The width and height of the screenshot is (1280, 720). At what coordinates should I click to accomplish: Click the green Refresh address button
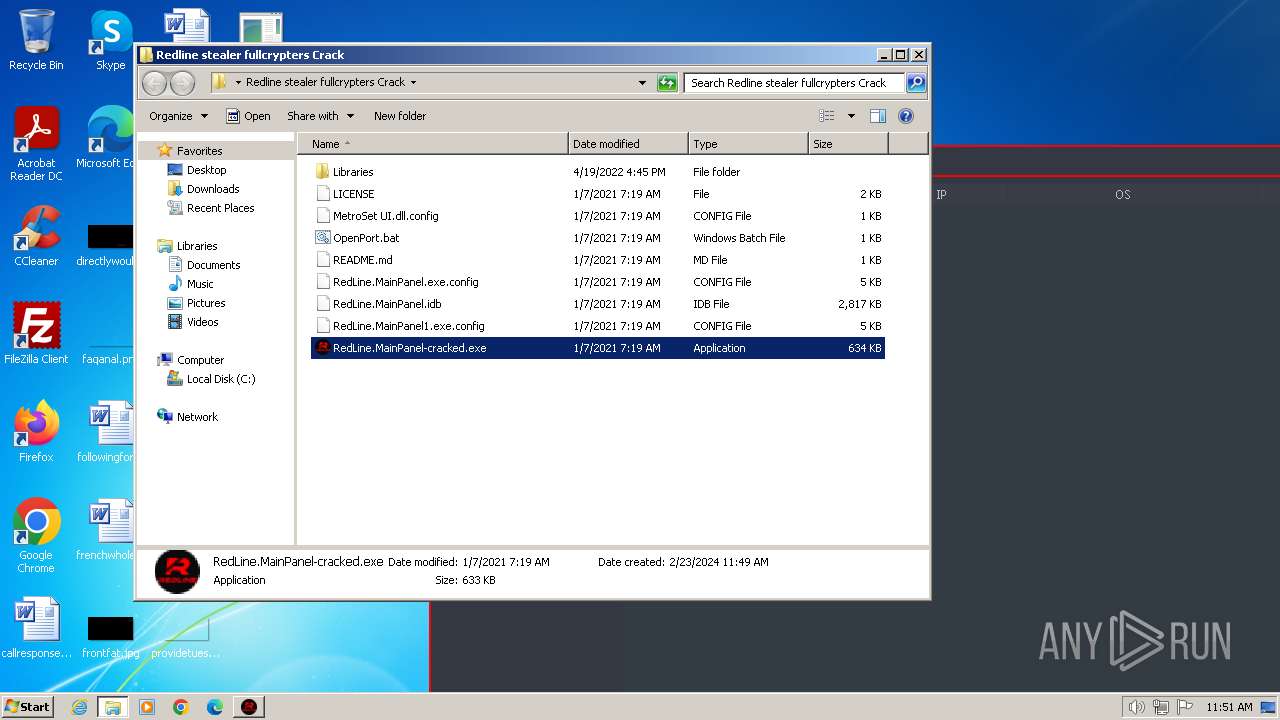point(667,83)
